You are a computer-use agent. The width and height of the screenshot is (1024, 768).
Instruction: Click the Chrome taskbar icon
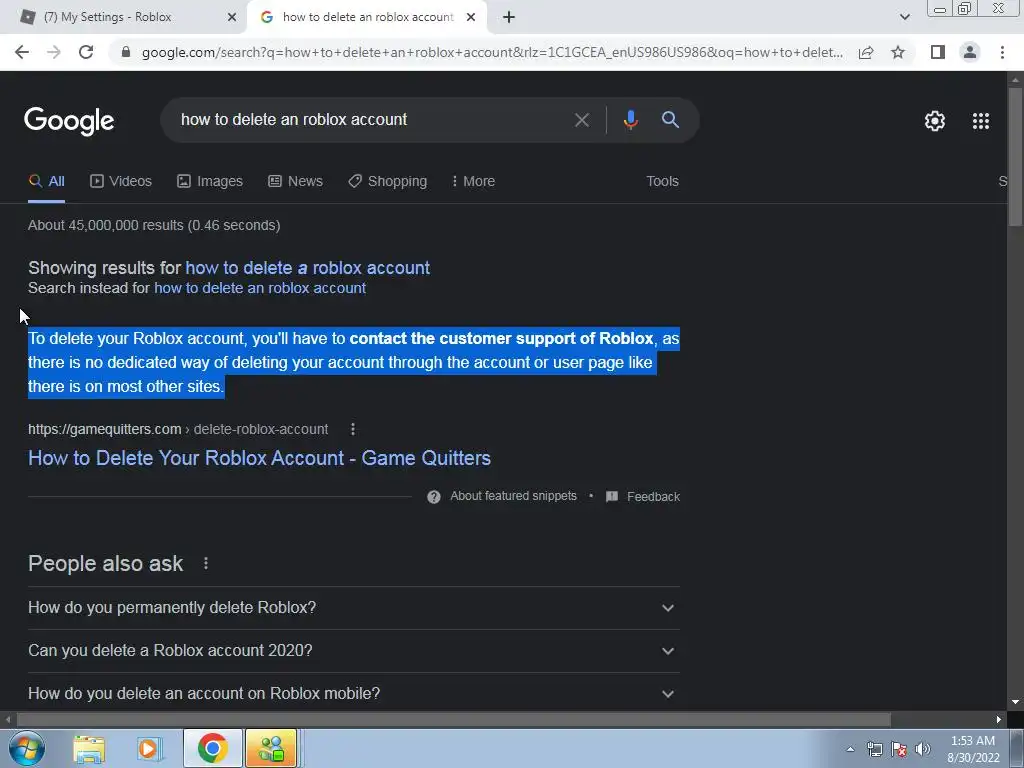[x=212, y=748]
